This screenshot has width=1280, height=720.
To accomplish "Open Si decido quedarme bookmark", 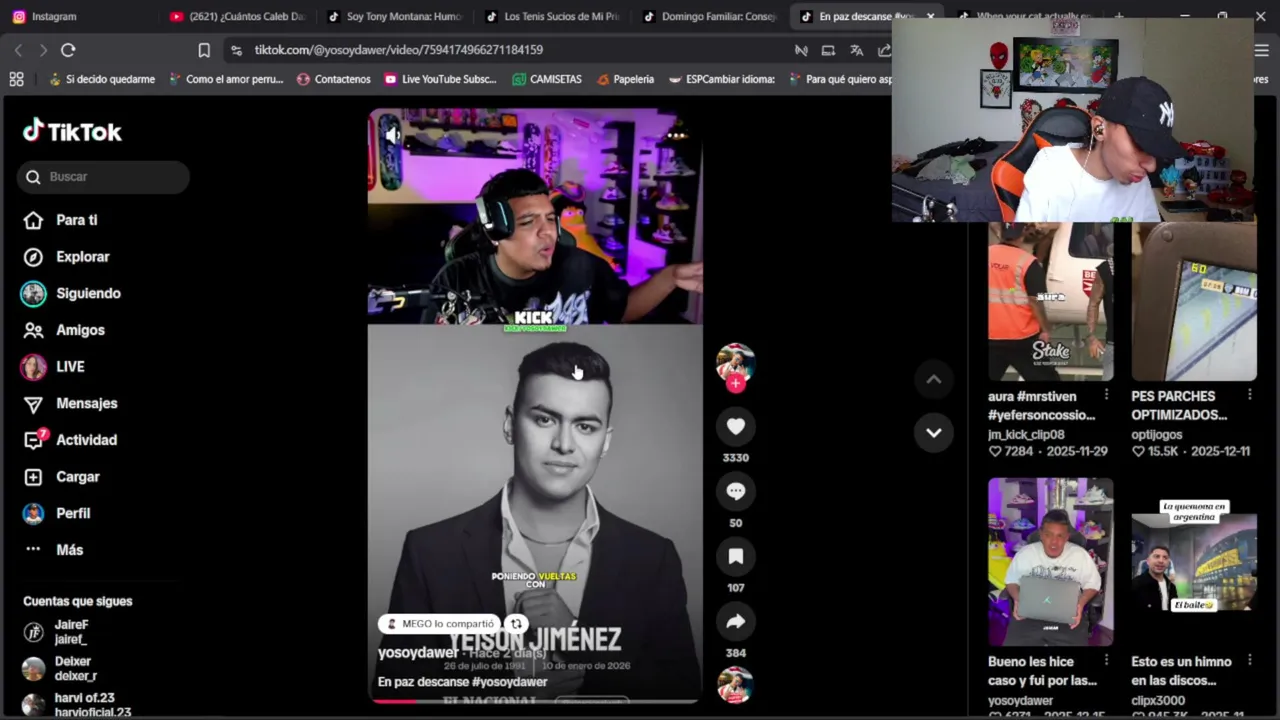I will (x=101, y=79).
